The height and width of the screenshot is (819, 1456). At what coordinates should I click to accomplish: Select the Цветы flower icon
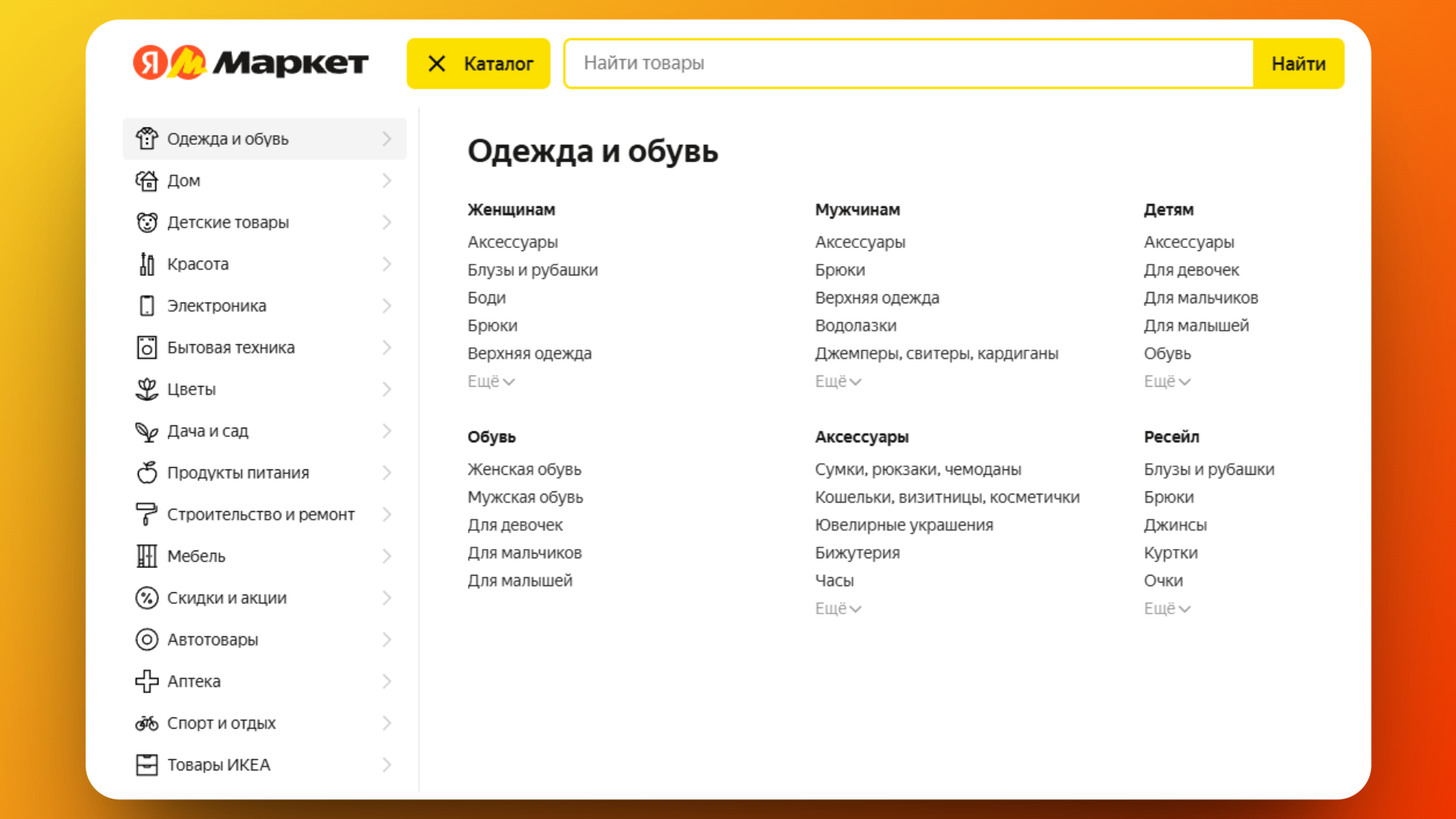coord(147,389)
